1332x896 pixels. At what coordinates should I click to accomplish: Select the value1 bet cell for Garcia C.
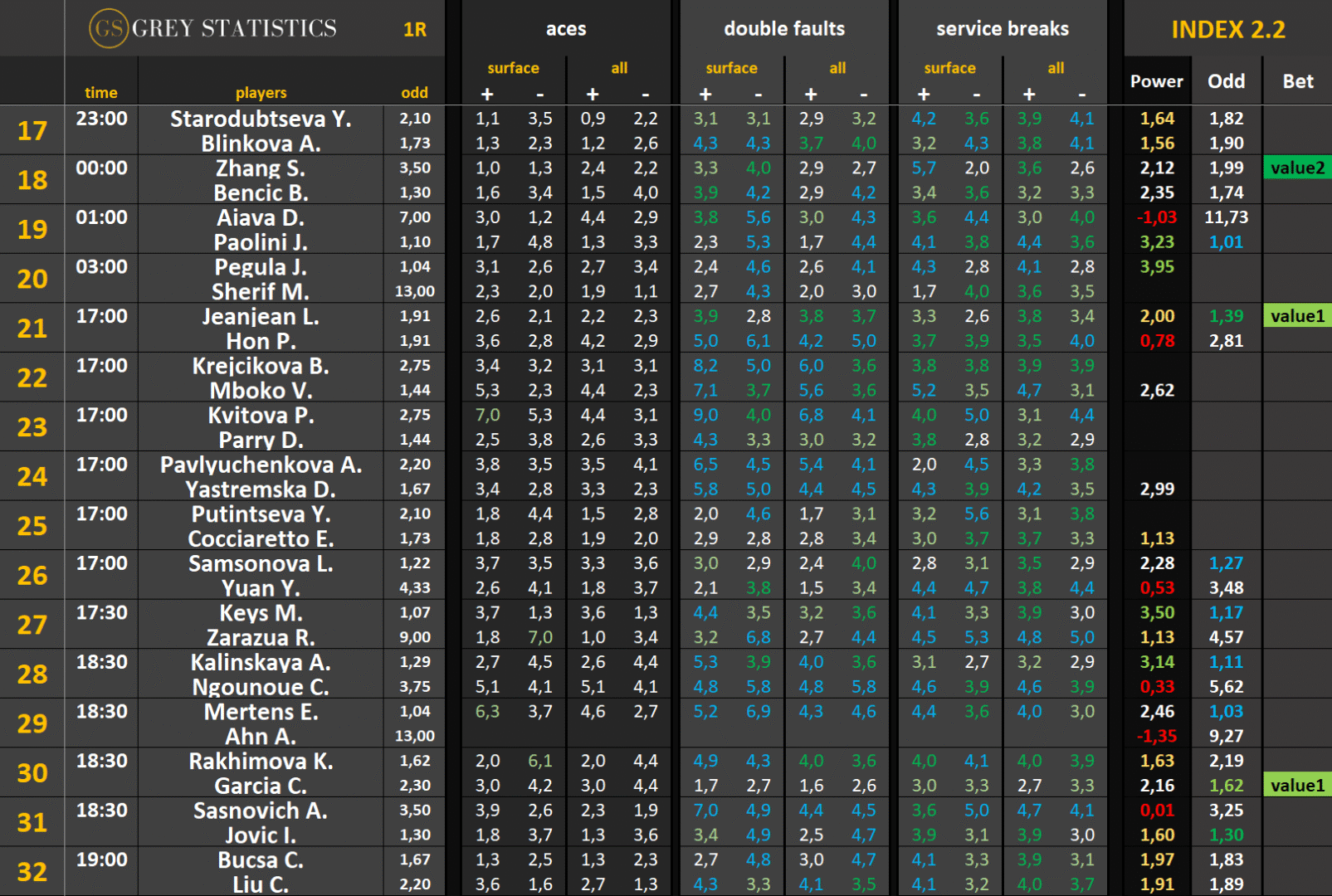[x=1298, y=786]
